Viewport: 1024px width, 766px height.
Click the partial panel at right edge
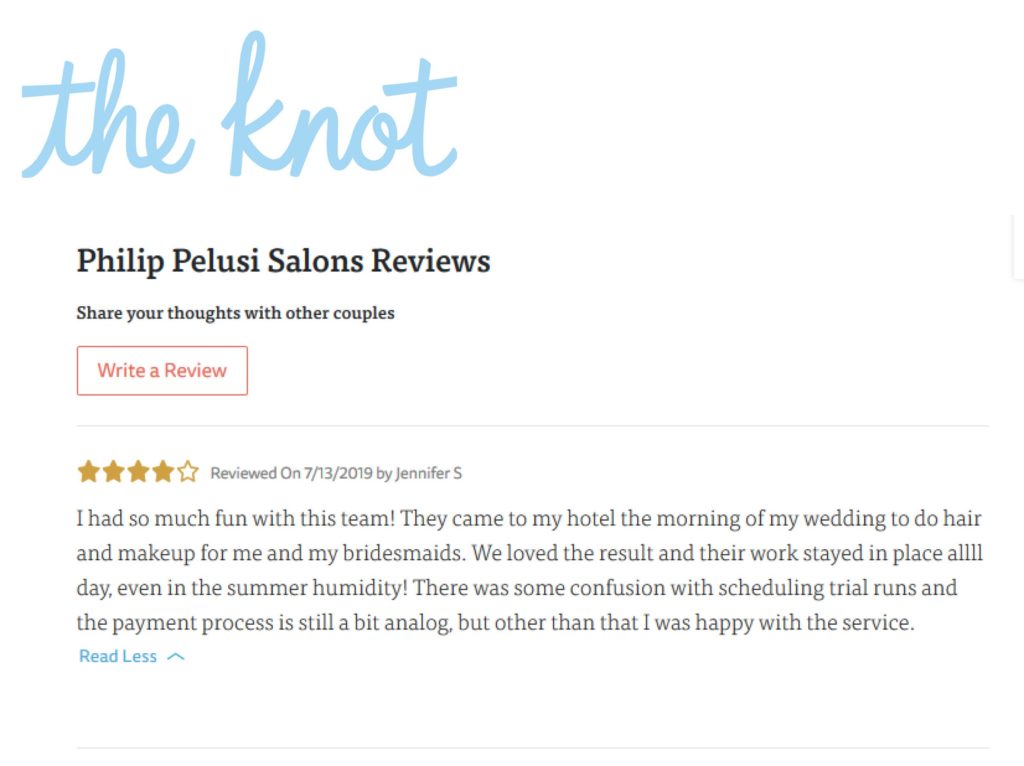(1018, 247)
